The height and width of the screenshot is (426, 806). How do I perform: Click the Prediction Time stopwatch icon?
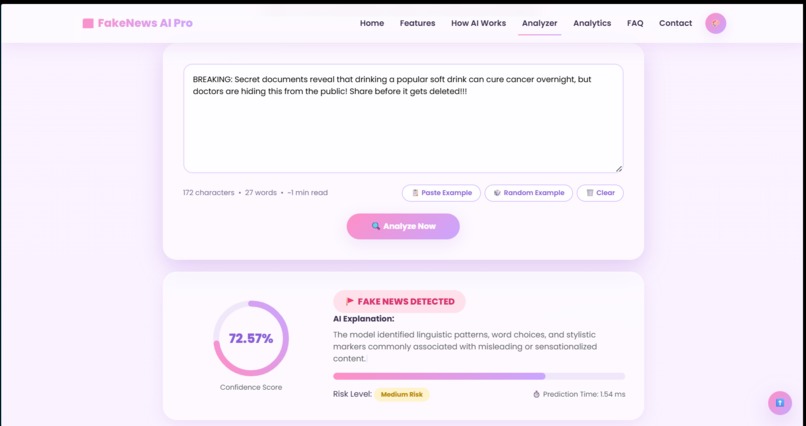pyautogui.click(x=536, y=394)
